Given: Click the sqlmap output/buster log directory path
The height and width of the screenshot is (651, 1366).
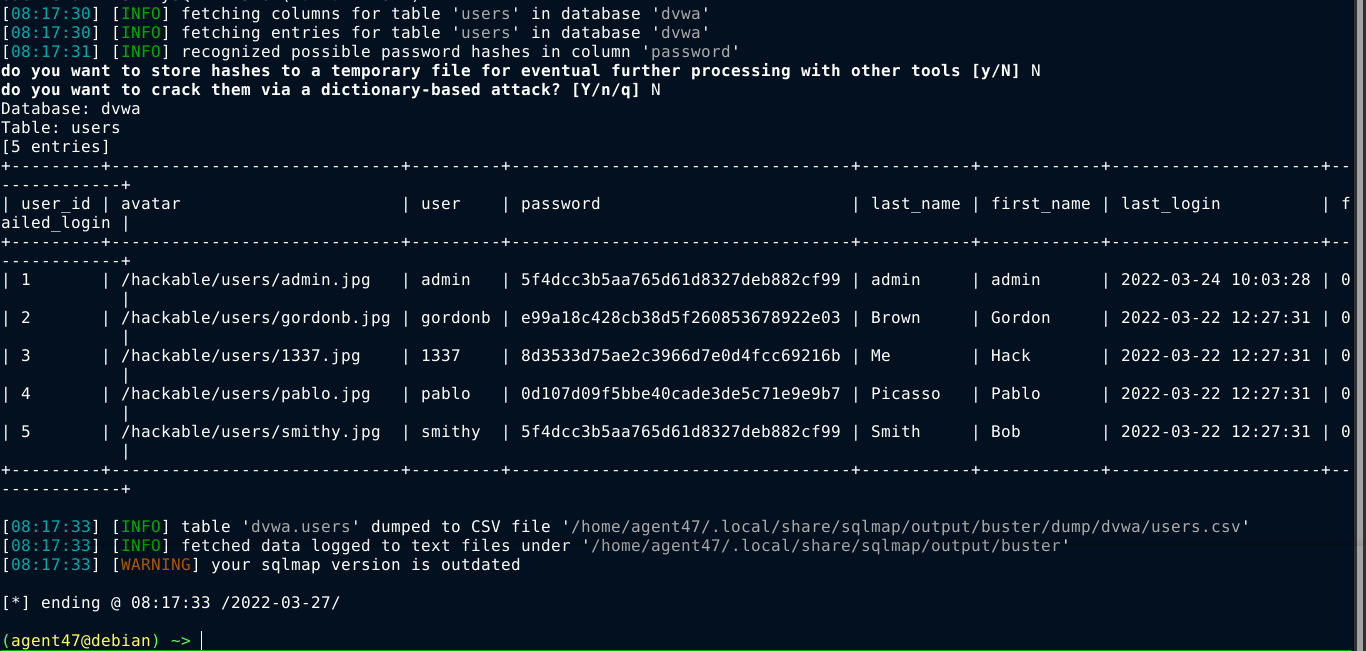Looking at the screenshot, I should point(826,545).
